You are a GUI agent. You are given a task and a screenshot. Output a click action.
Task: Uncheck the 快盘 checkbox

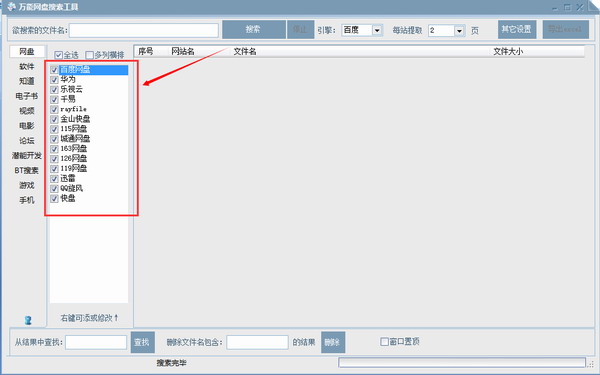tap(54, 199)
